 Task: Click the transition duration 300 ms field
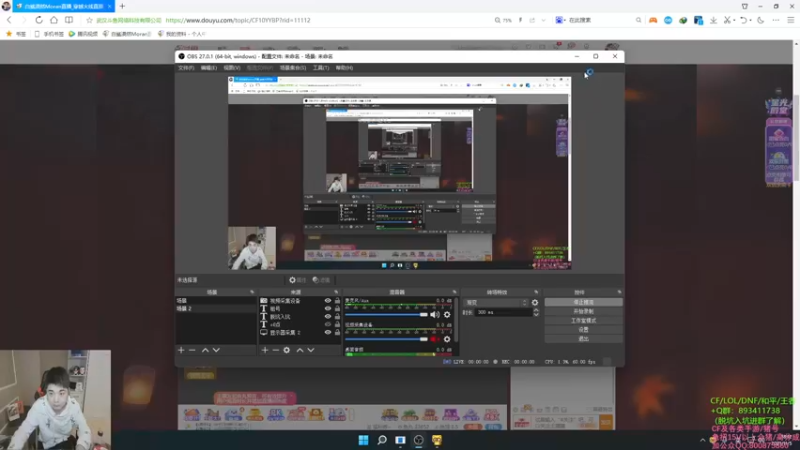pyautogui.click(x=504, y=312)
